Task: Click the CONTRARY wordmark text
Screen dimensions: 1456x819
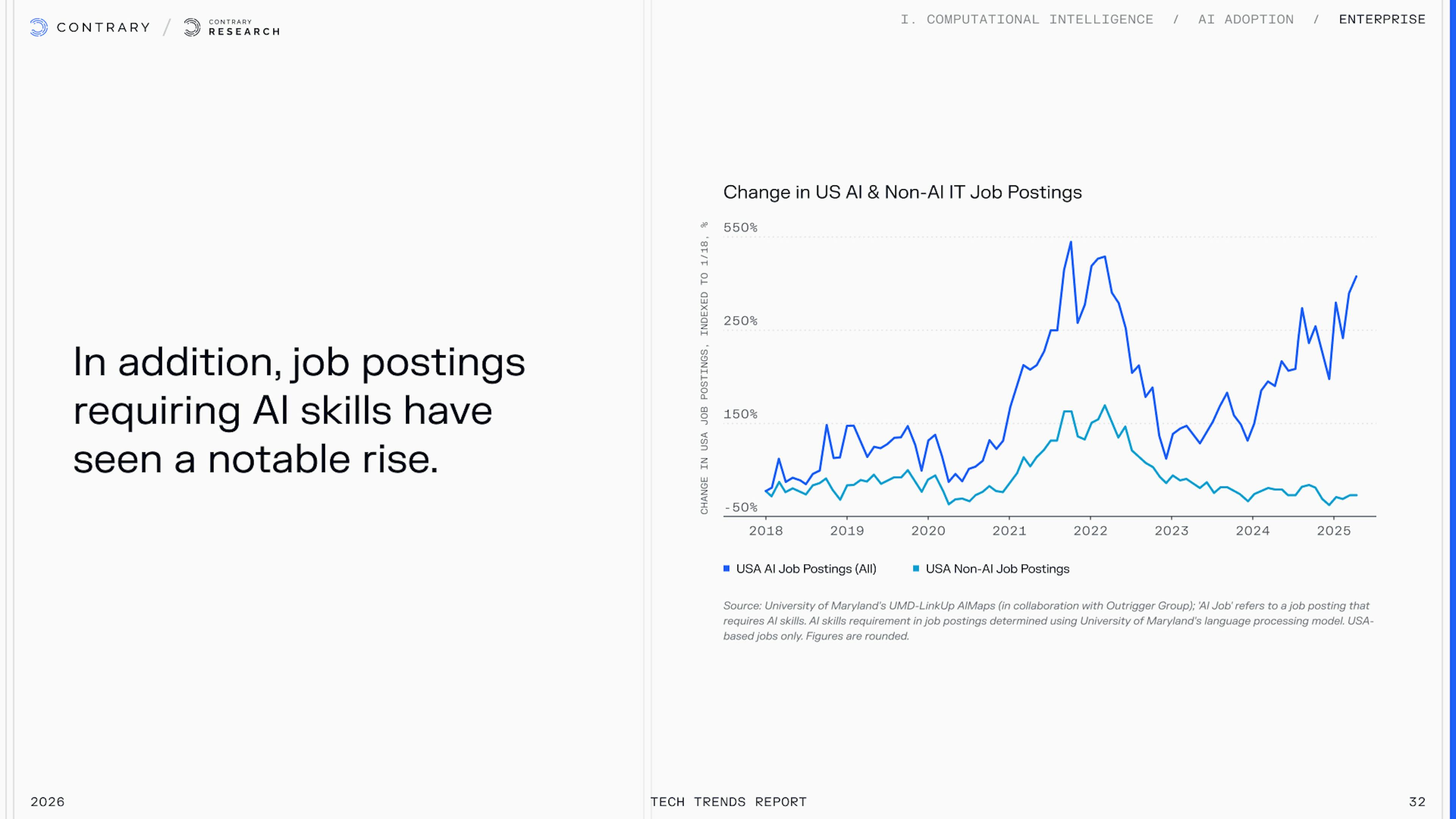Action: tap(104, 27)
